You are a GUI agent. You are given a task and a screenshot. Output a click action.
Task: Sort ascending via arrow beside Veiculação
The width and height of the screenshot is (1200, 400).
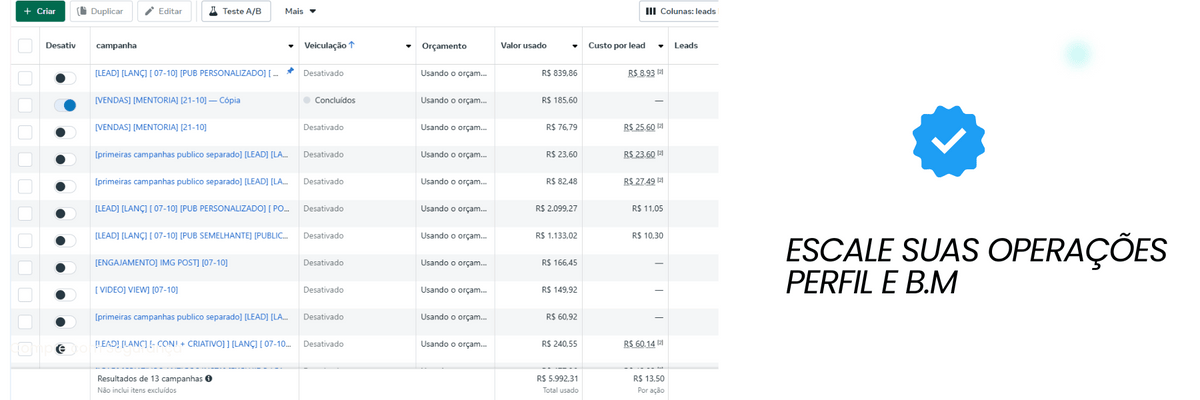click(x=352, y=45)
